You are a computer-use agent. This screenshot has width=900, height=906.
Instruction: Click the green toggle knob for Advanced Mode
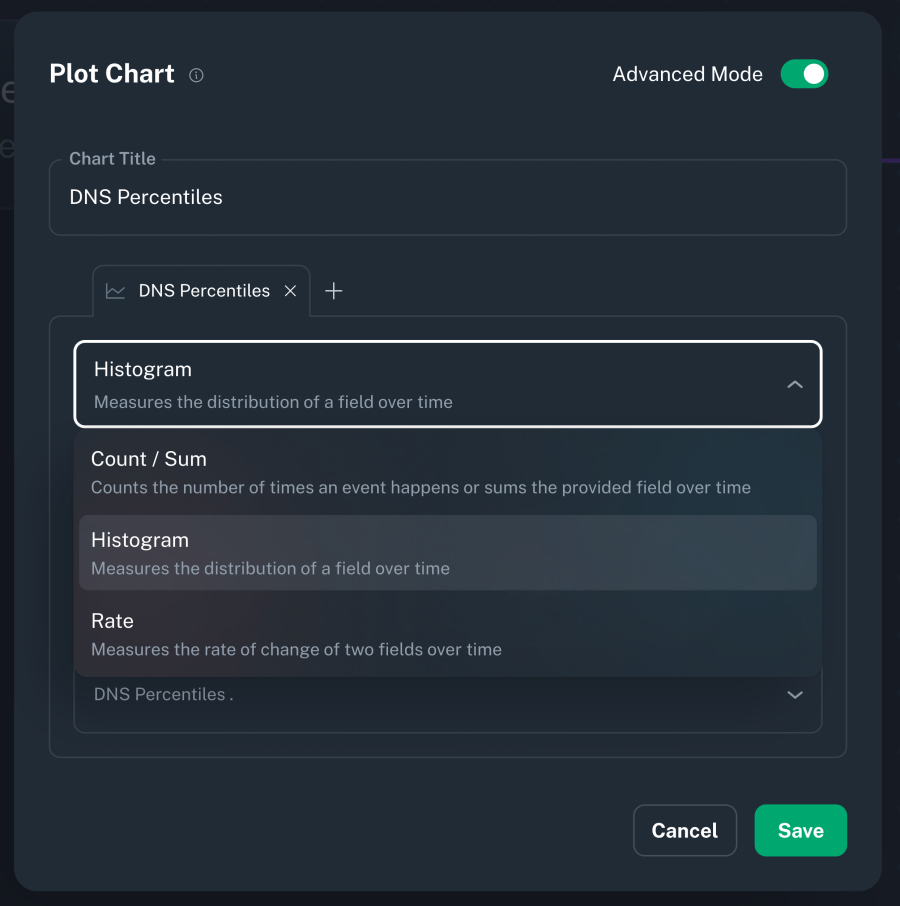[x=812, y=74]
